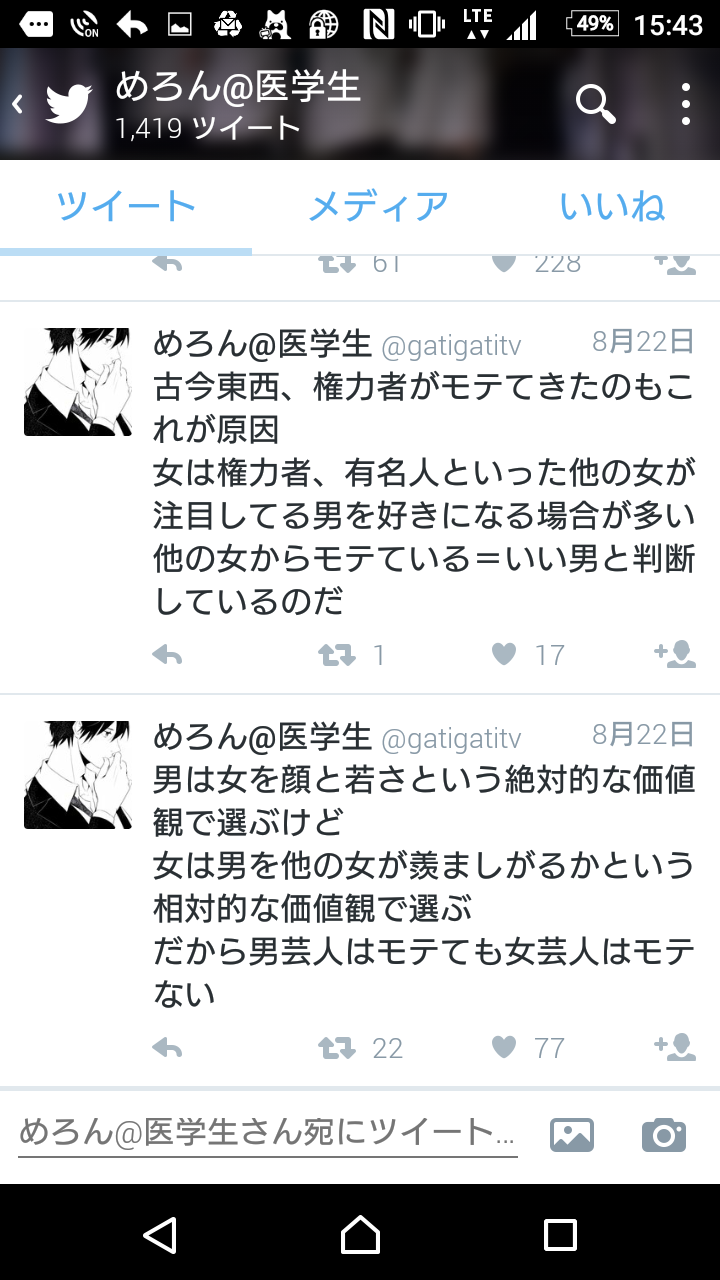
Task: Switch to the メディア tab
Action: [378, 207]
